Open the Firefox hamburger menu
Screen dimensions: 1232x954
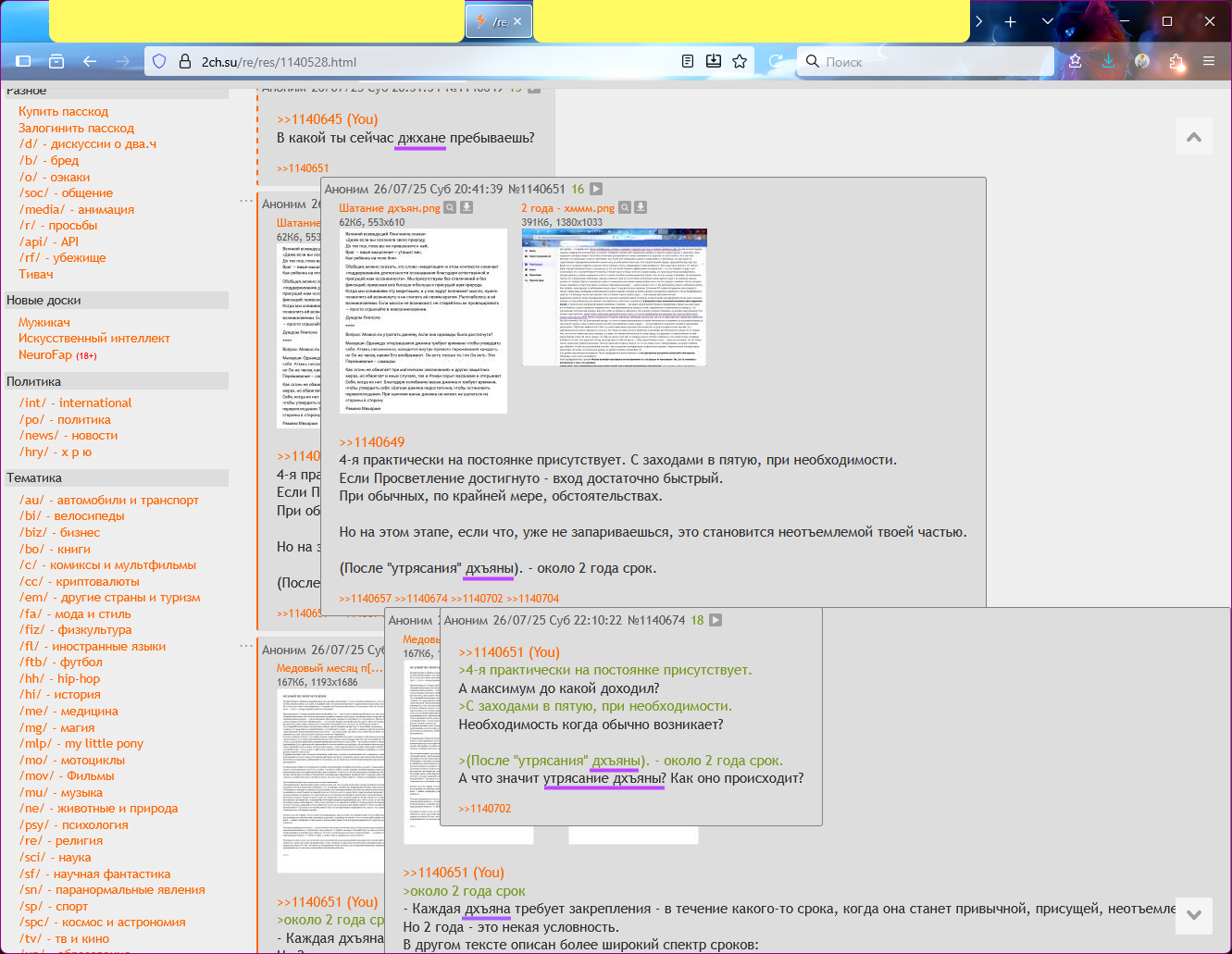coord(1209,61)
